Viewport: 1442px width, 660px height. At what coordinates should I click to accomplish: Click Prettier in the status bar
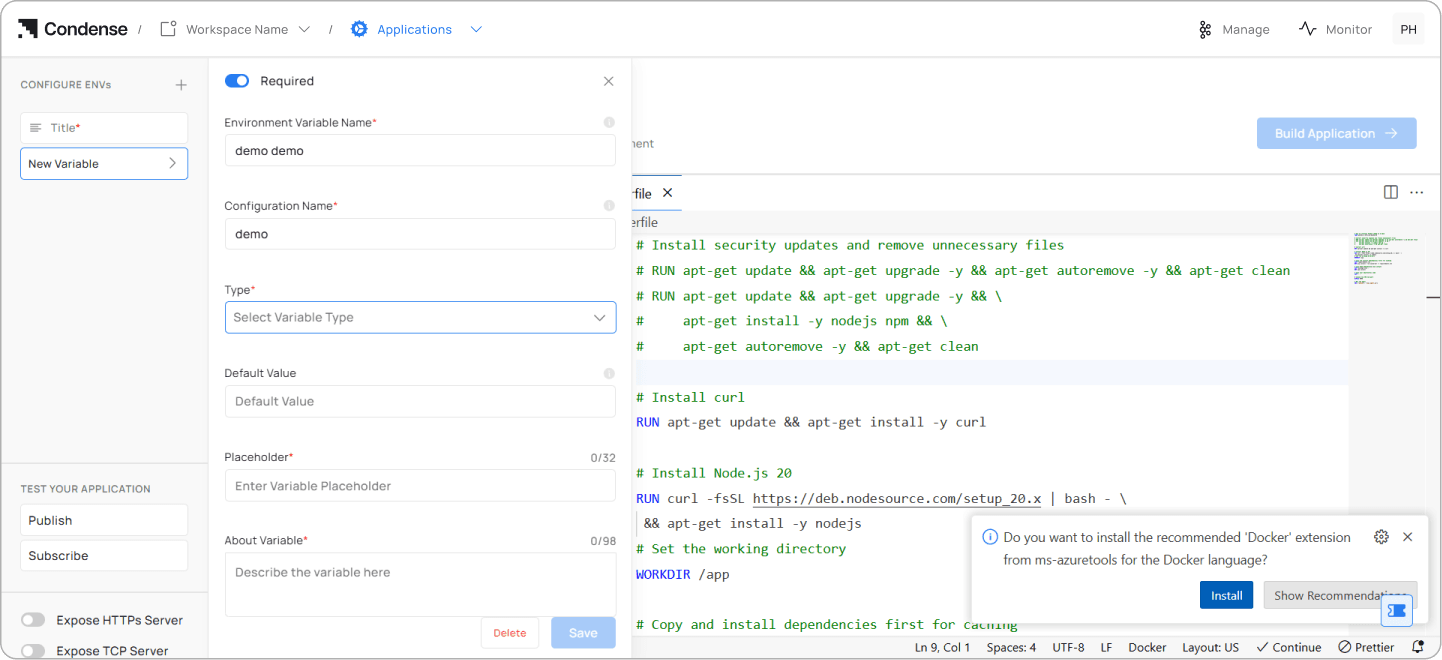1366,647
